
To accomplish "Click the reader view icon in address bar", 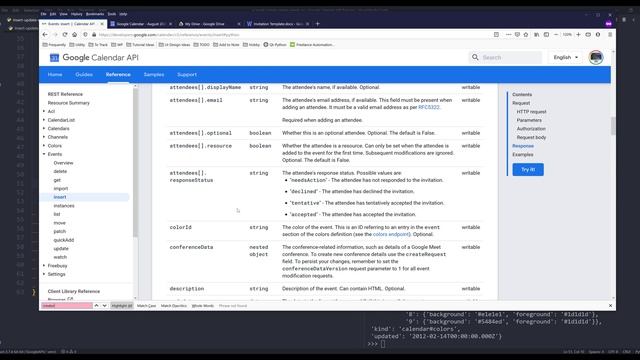I will point(496,35).
